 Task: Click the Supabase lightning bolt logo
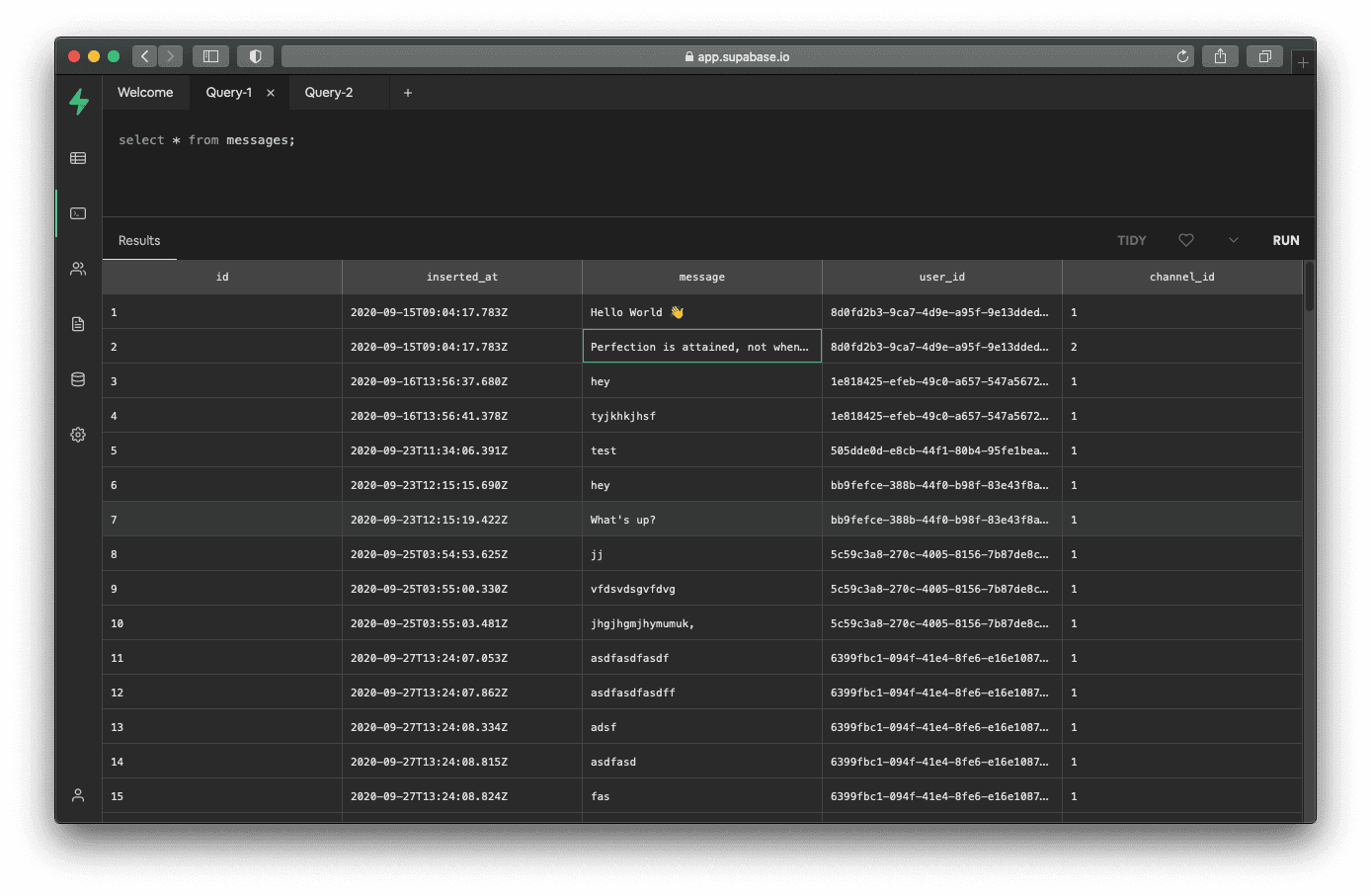click(79, 101)
